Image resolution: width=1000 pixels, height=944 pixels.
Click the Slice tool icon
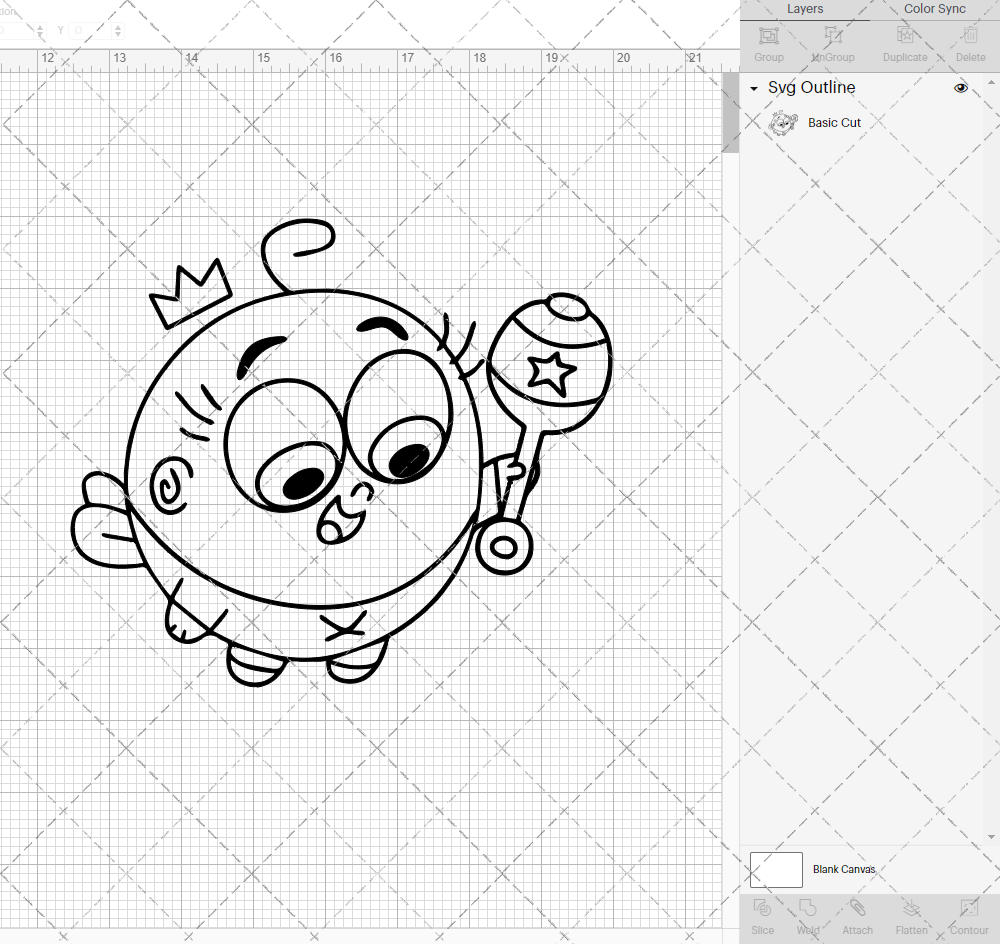762,908
